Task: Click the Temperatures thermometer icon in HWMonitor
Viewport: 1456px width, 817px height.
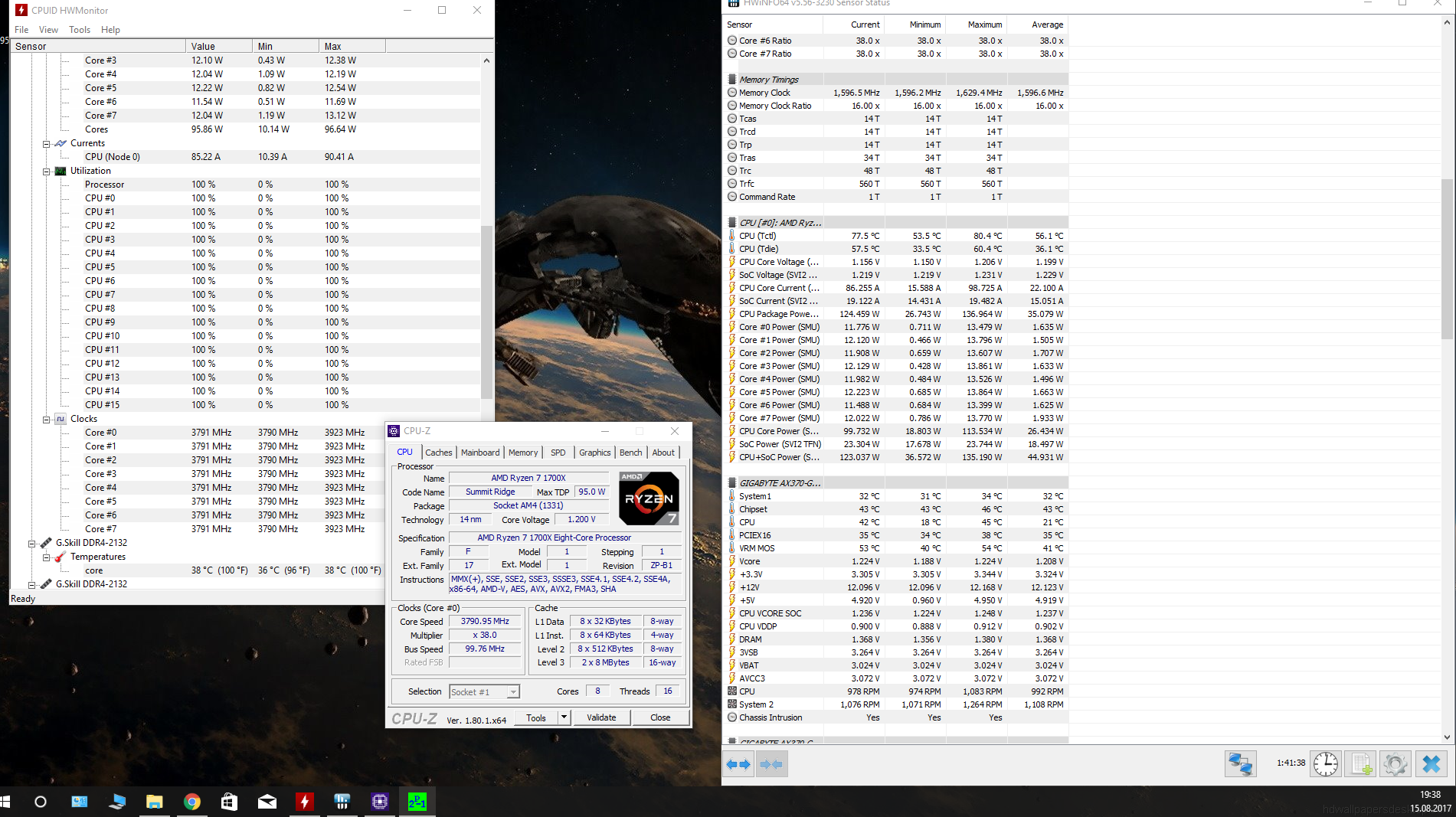Action: coord(61,557)
